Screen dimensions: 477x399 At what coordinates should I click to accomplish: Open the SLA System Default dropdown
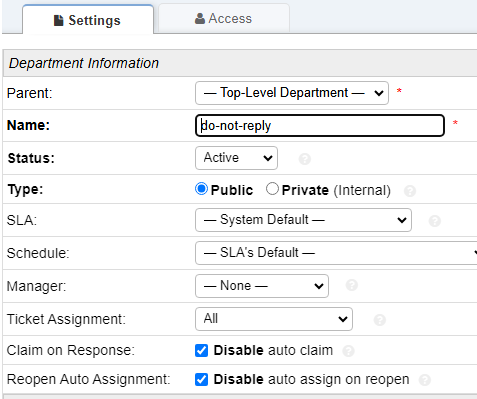click(x=303, y=220)
